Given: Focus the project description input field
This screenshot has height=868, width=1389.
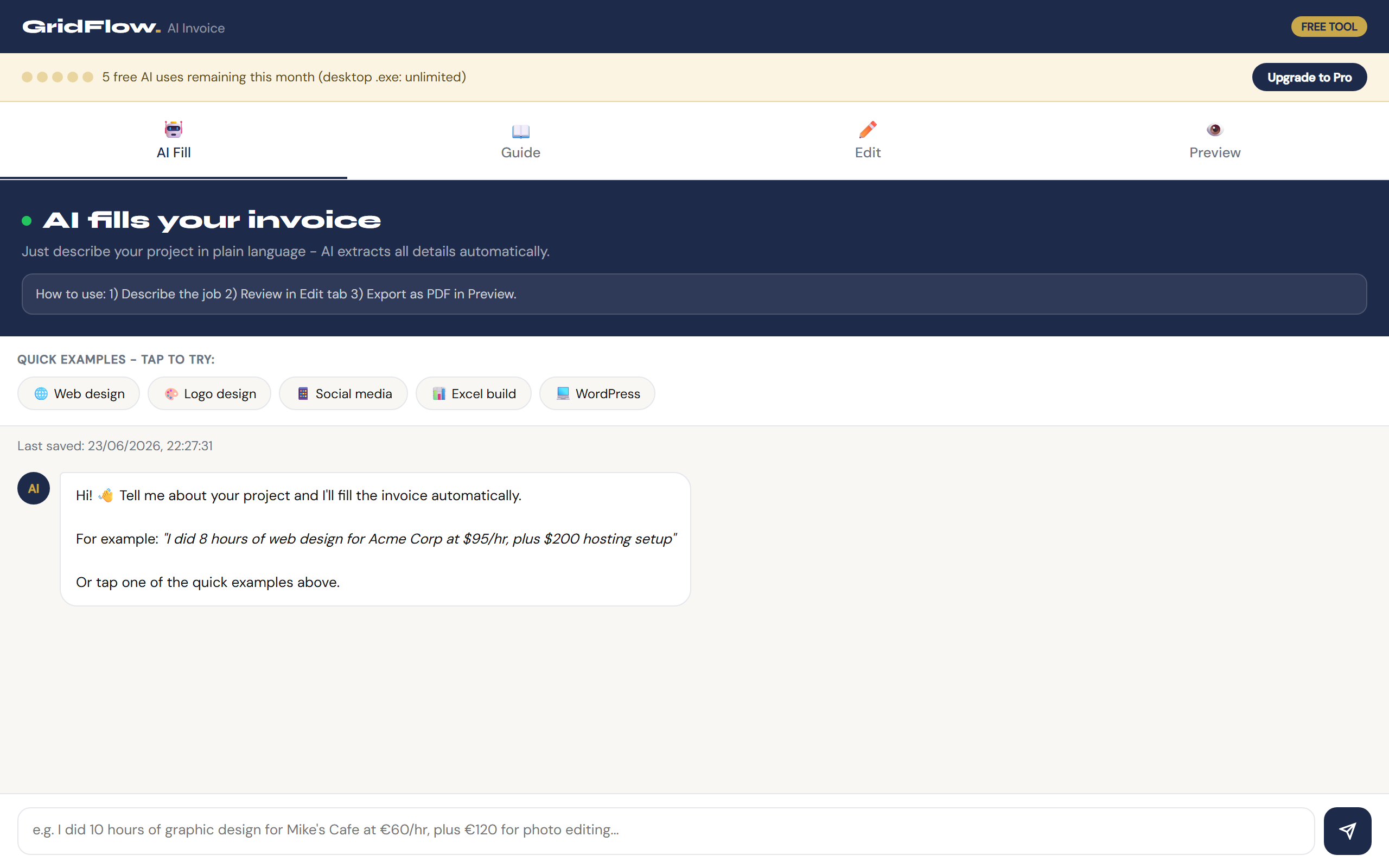Looking at the screenshot, I should pos(666,831).
